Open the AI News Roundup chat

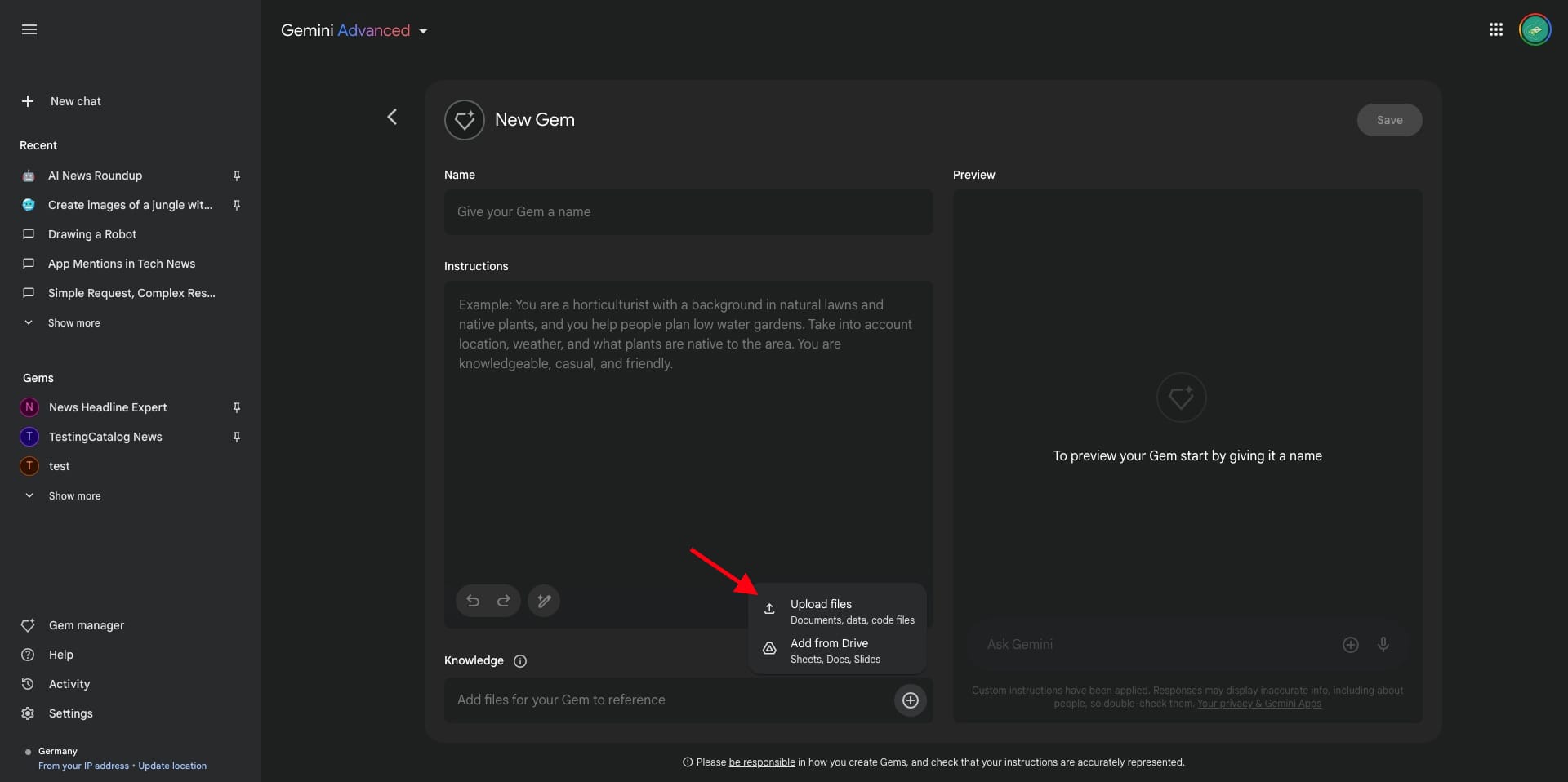tap(95, 176)
